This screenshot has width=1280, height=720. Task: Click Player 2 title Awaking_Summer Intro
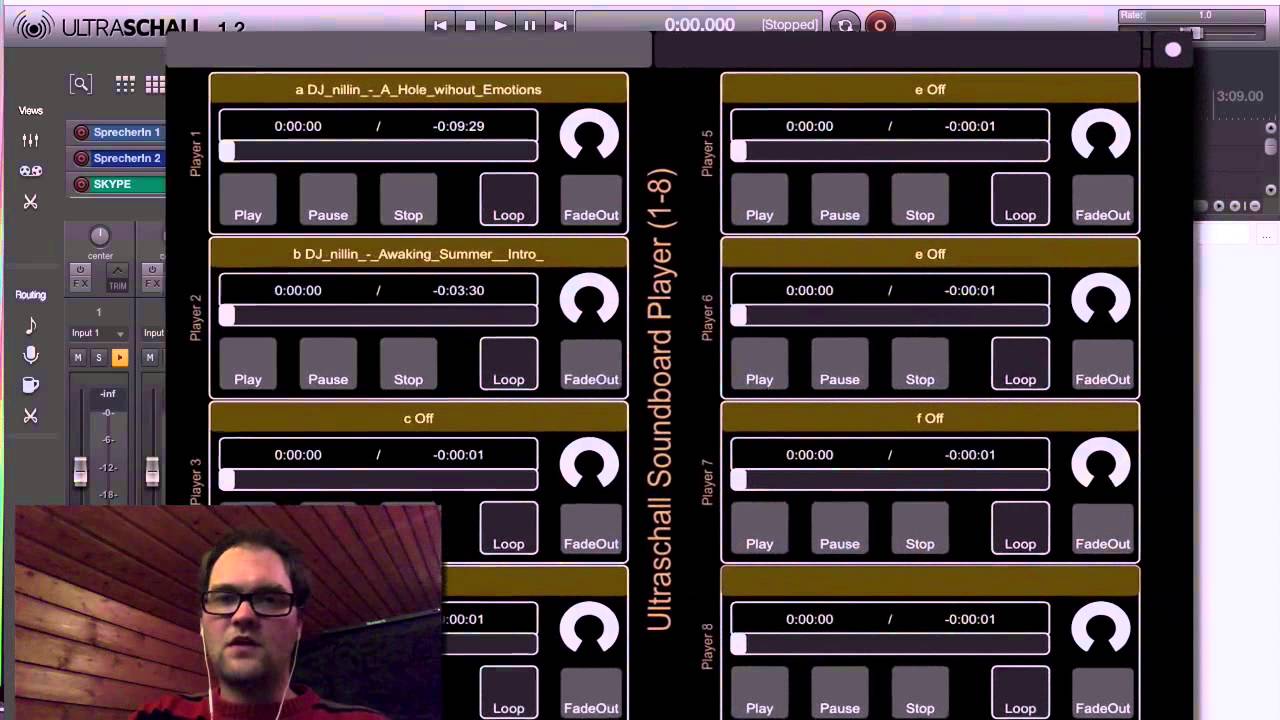[x=418, y=254]
